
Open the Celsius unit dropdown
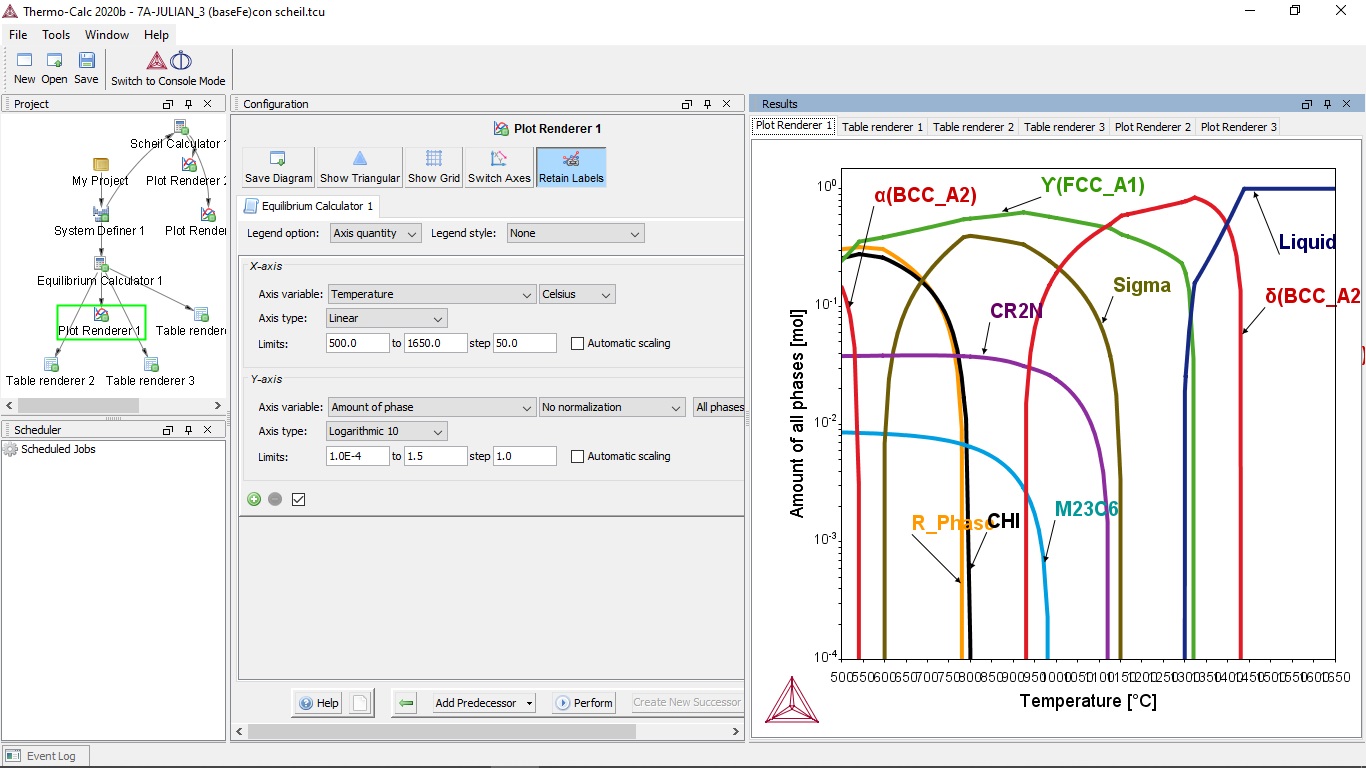click(577, 294)
